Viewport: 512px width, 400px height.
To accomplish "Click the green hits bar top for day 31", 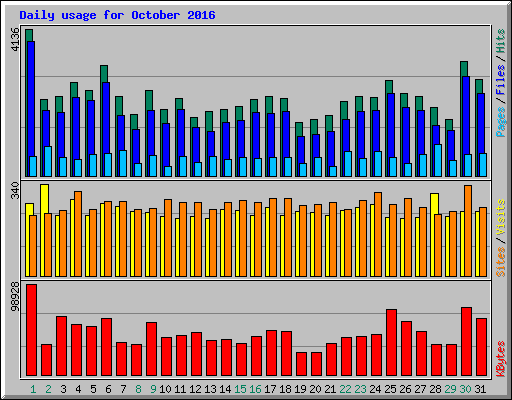I will coord(479,86).
